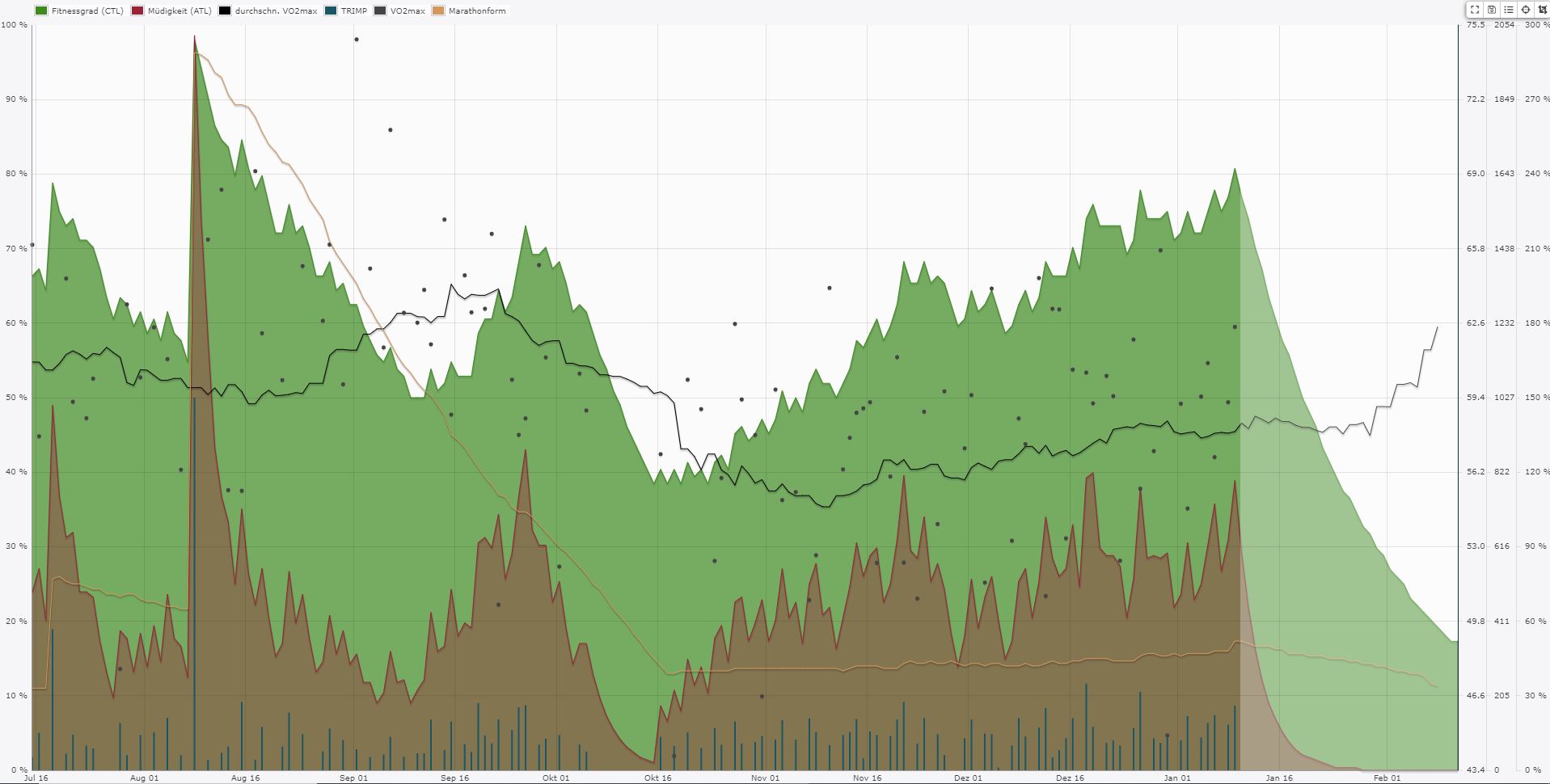
Task: Click the Sep 01 x-axis date label
Action: [353, 778]
